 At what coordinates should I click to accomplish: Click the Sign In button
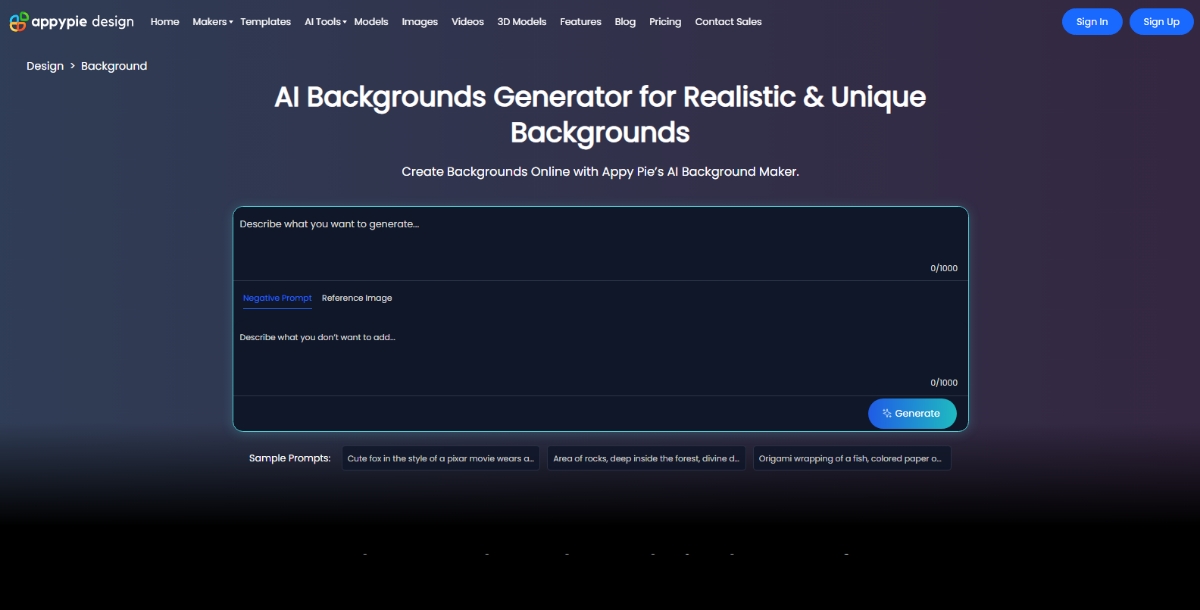tap(1092, 21)
